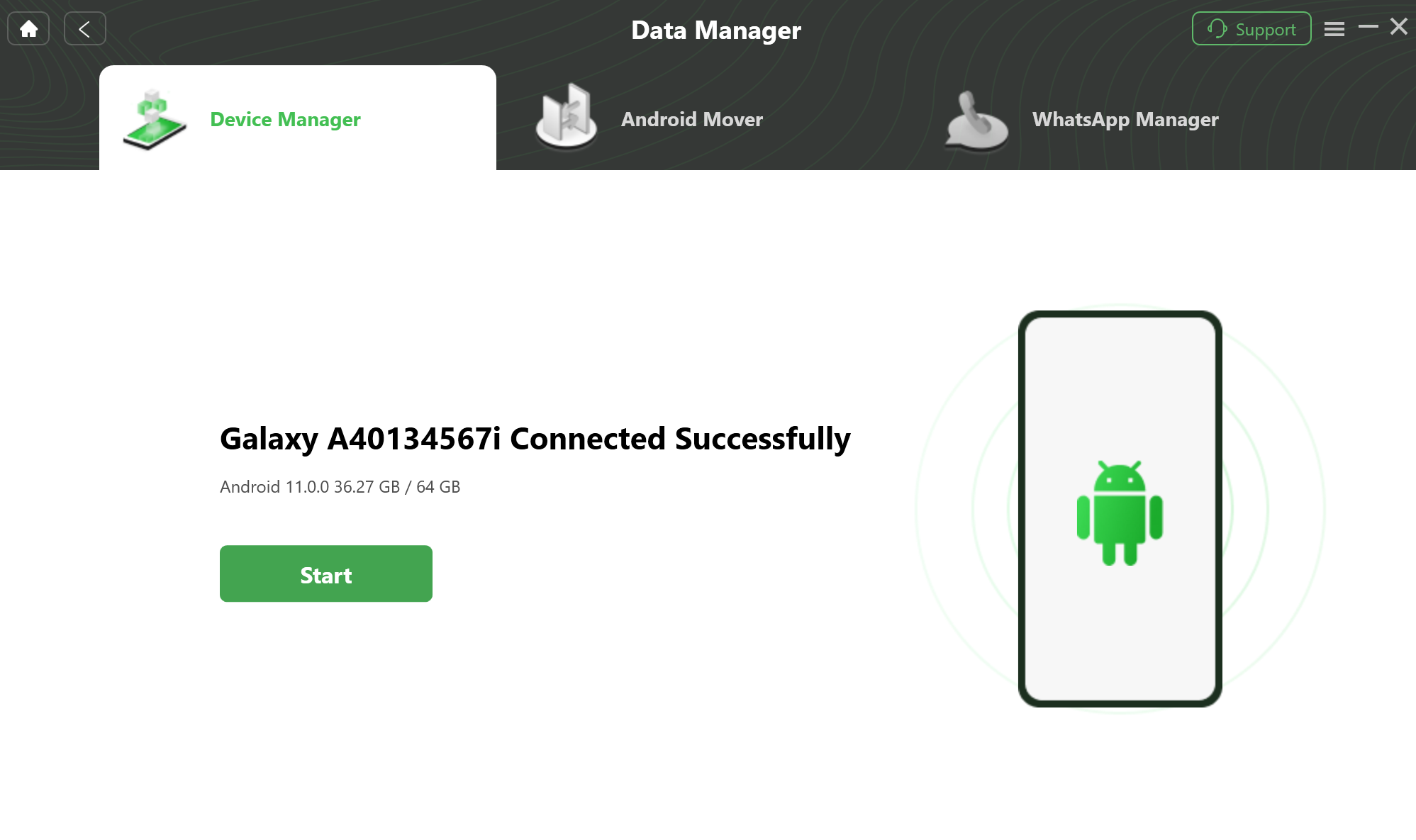Click the back arrow icon

[x=84, y=28]
